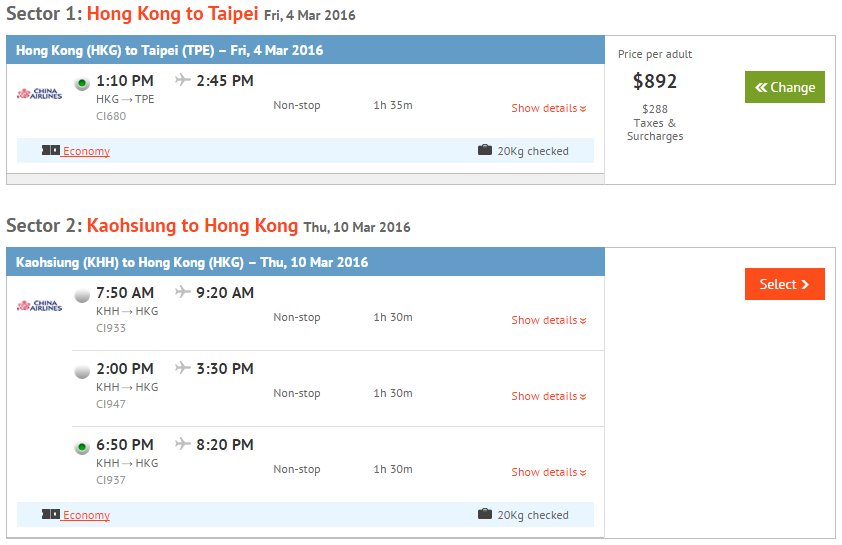Select the 2:00 PM CI947 flight radio button

(x=82, y=371)
